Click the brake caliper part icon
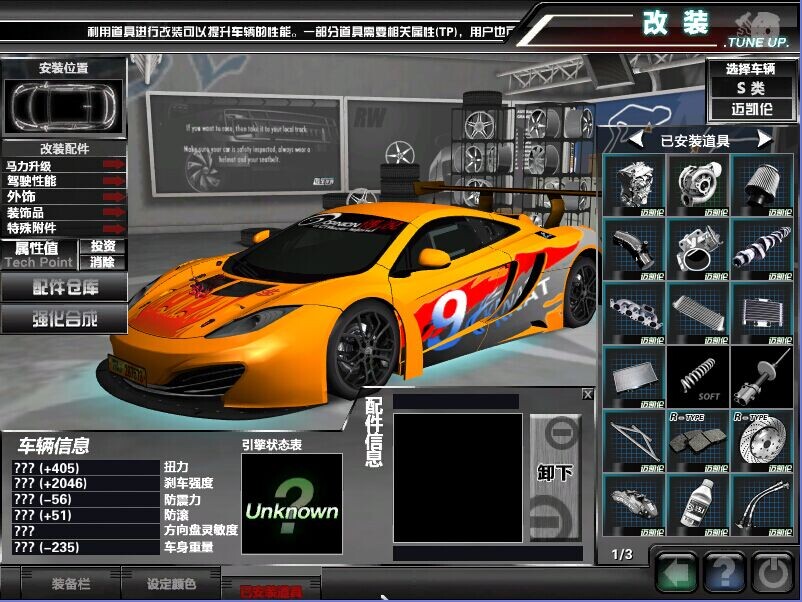The width and height of the screenshot is (802, 602). pyautogui.click(x=635, y=505)
